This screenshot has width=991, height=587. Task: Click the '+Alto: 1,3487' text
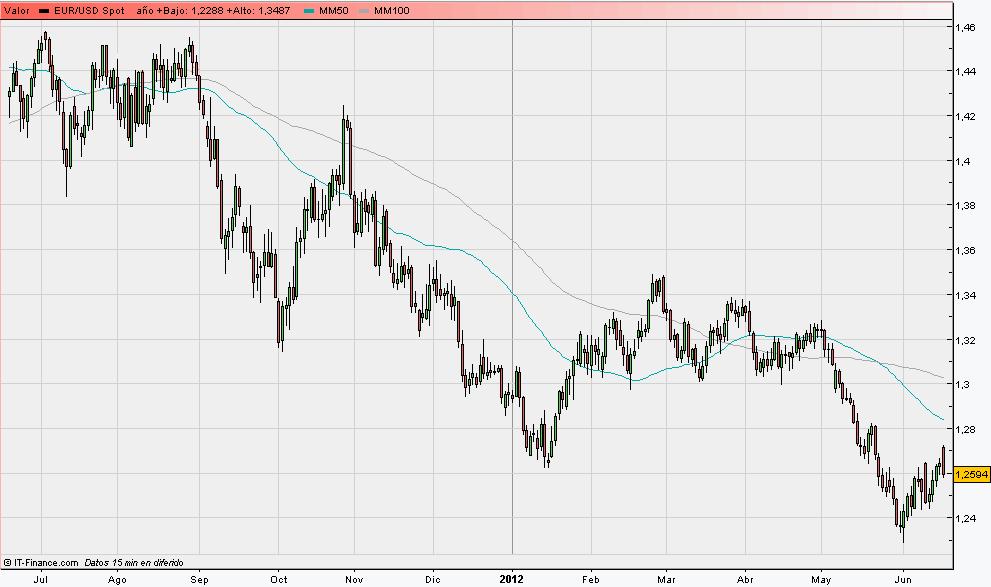tap(258, 11)
